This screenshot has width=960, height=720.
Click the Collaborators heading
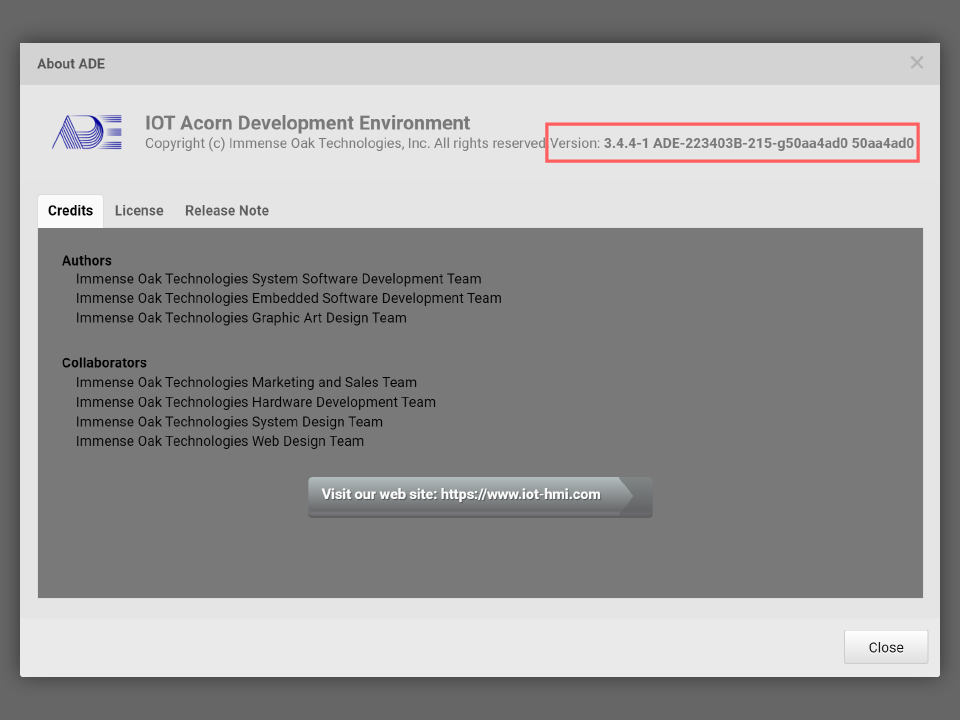(104, 363)
